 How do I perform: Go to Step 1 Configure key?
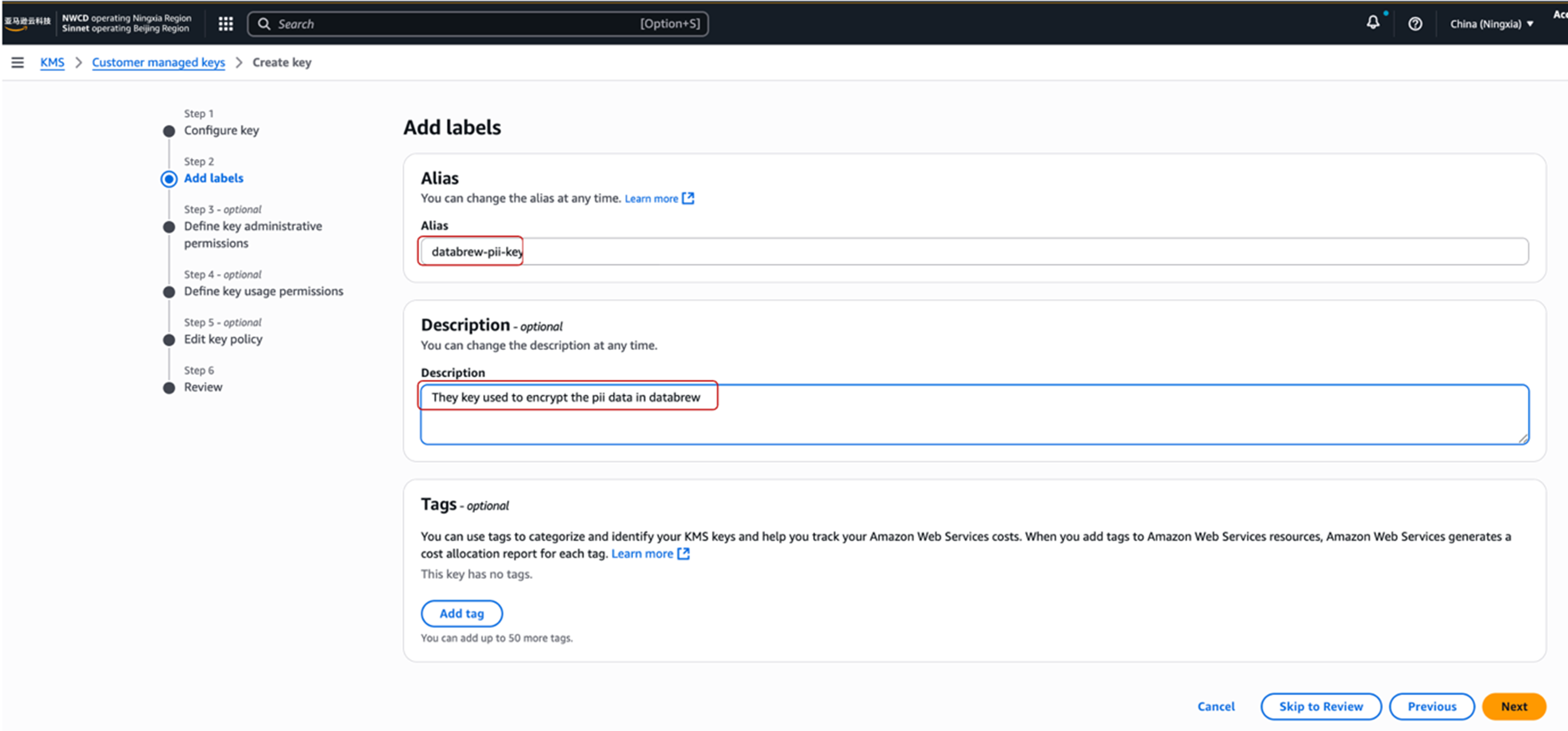221,130
